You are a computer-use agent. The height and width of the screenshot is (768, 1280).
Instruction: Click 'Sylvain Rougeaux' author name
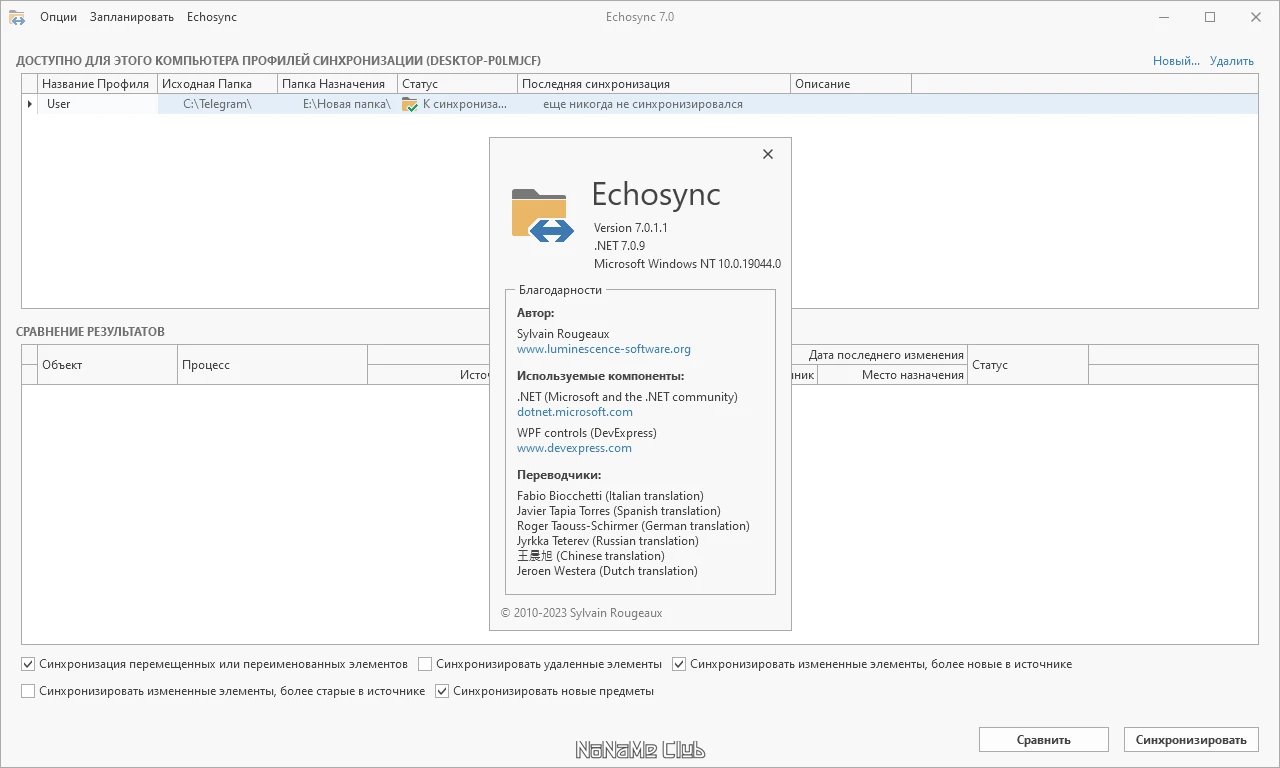tap(563, 334)
